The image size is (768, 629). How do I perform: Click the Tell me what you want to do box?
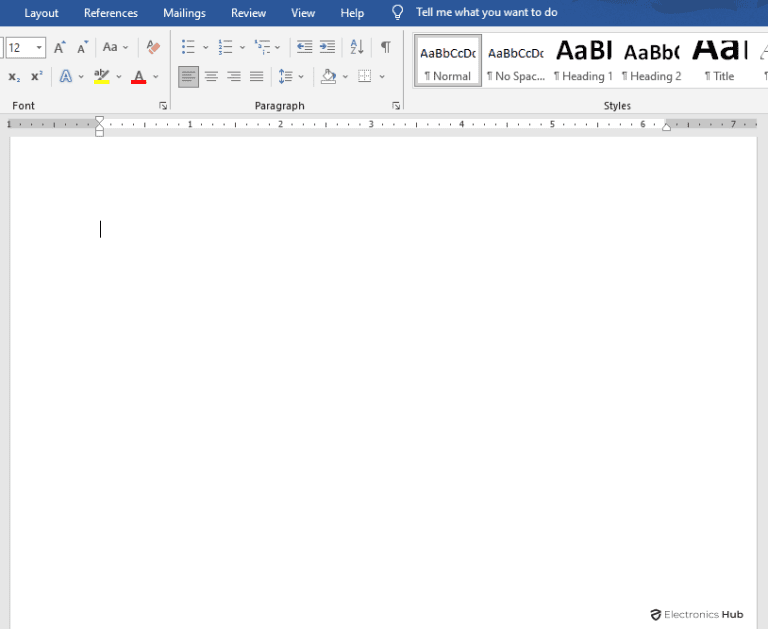point(486,13)
